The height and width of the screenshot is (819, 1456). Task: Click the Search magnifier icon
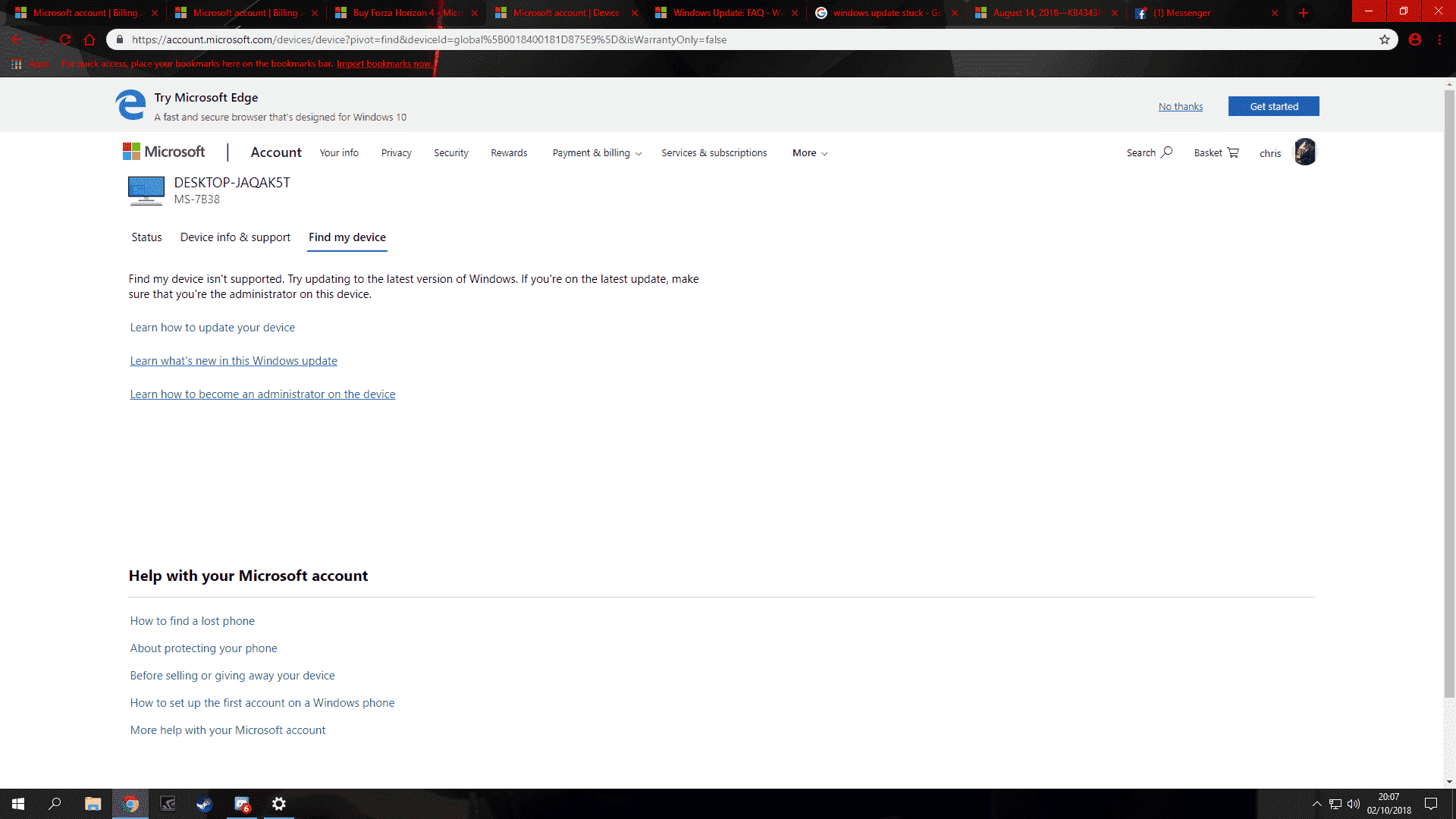tap(1166, 152)
